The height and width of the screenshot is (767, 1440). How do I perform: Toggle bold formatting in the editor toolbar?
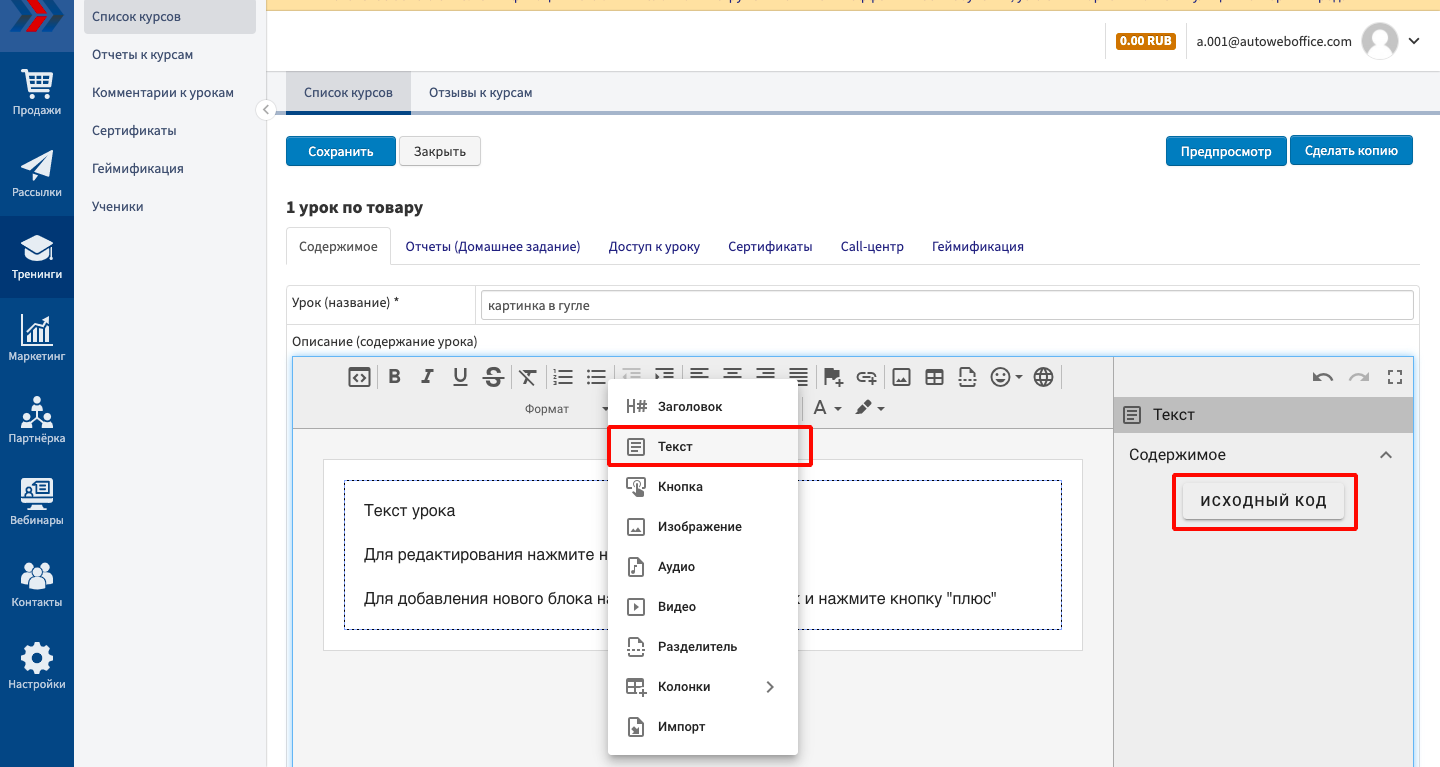click(x=394, y=377)
